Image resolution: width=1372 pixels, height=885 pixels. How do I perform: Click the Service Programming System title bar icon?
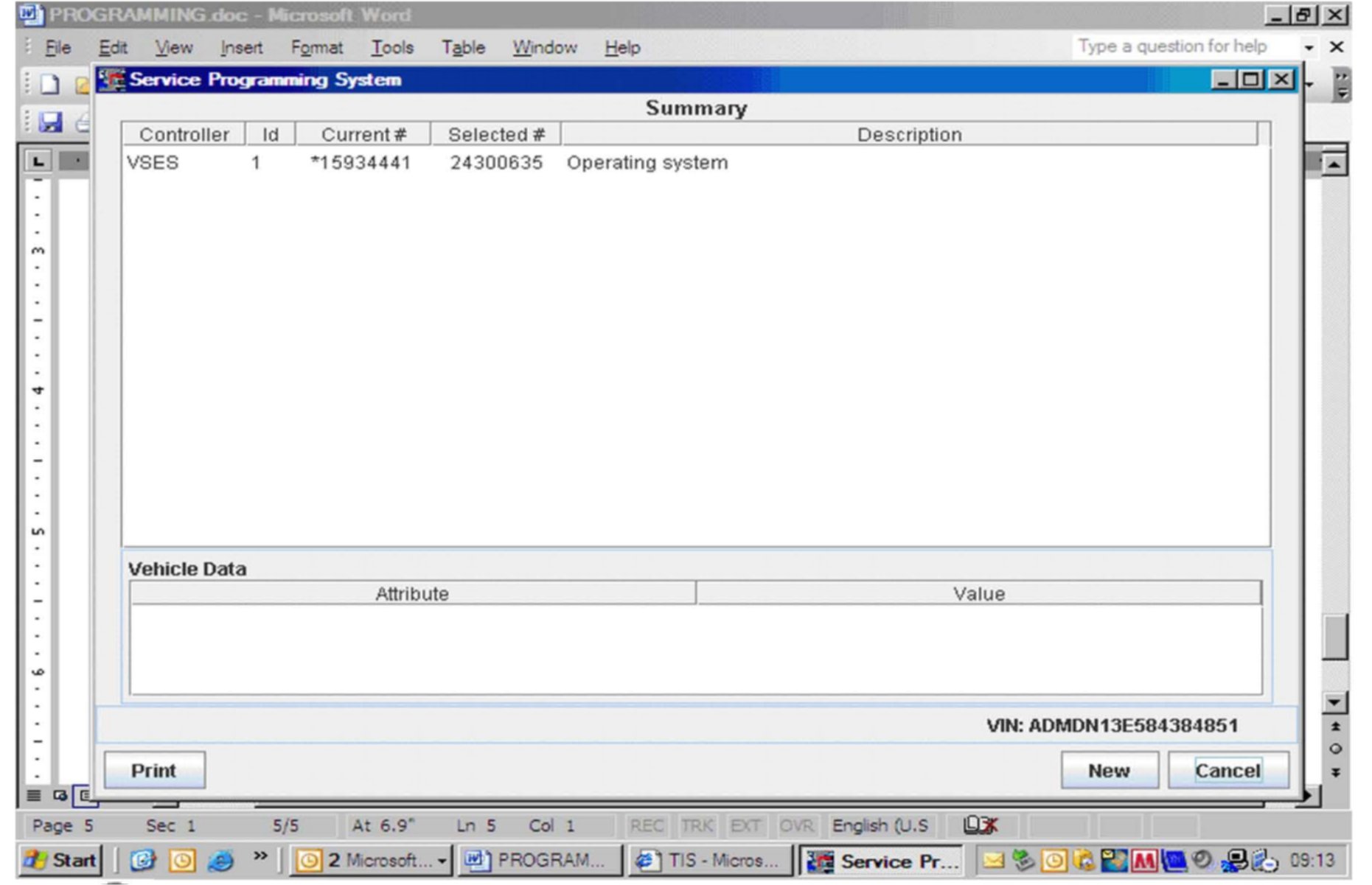pos(112,80)
